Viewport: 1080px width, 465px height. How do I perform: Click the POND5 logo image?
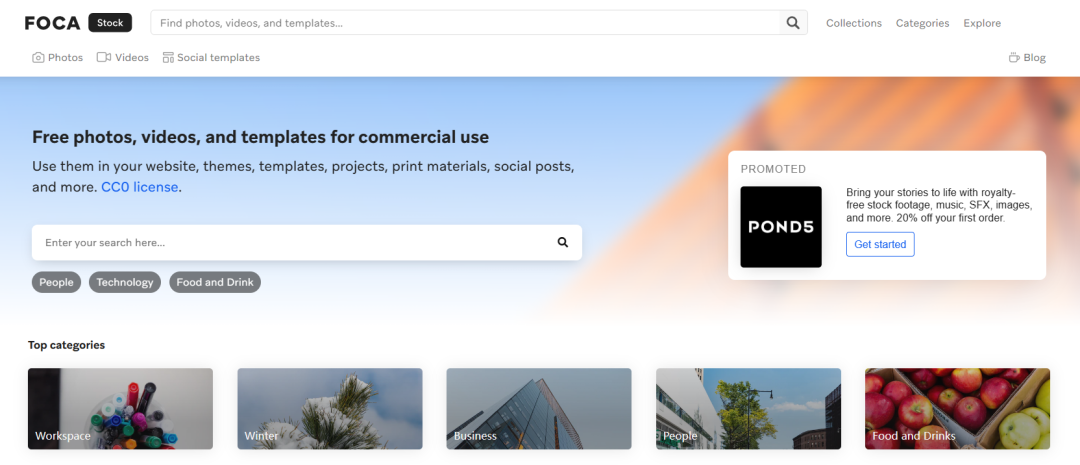coord(781,227)
